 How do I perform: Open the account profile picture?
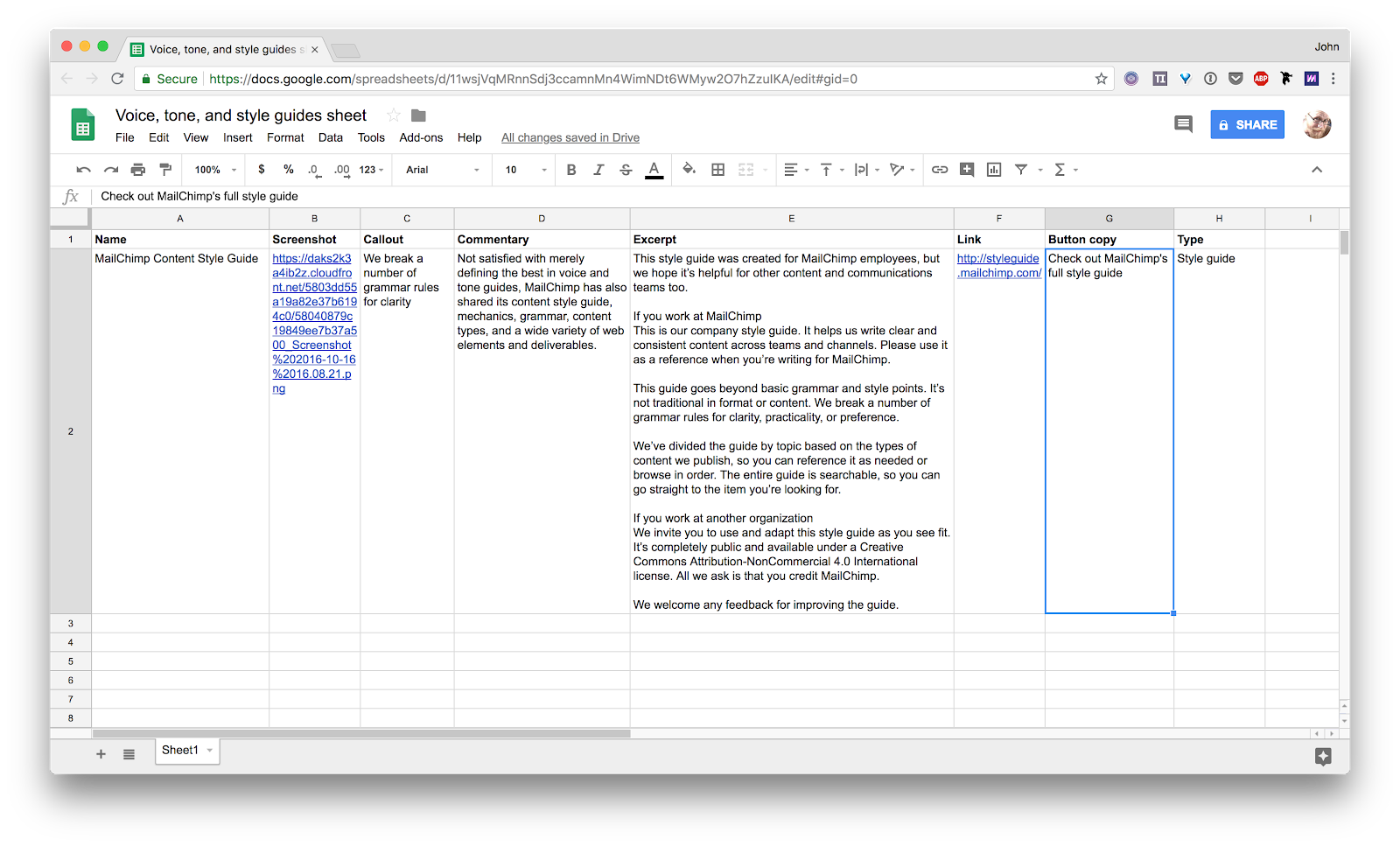pos(1317,124)
